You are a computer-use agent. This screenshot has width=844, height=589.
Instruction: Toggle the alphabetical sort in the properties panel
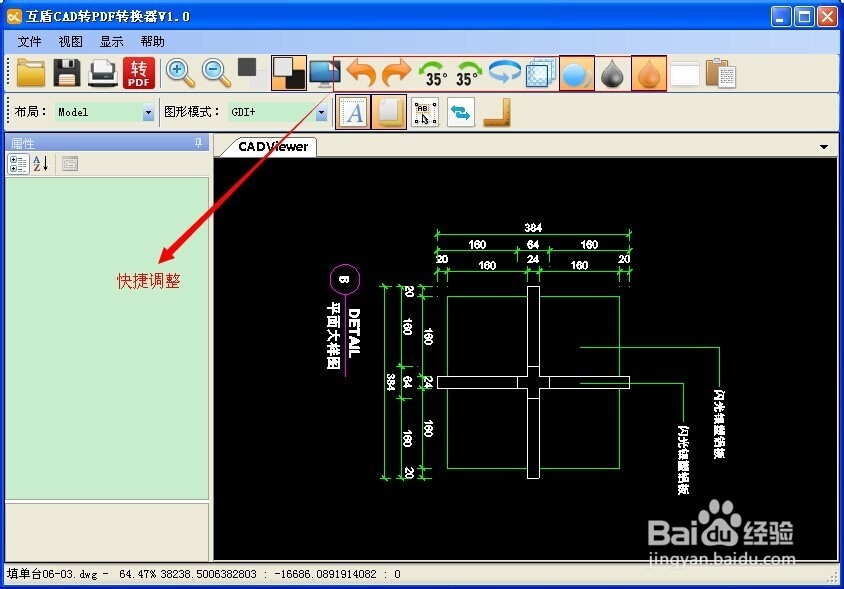point(38,163)
